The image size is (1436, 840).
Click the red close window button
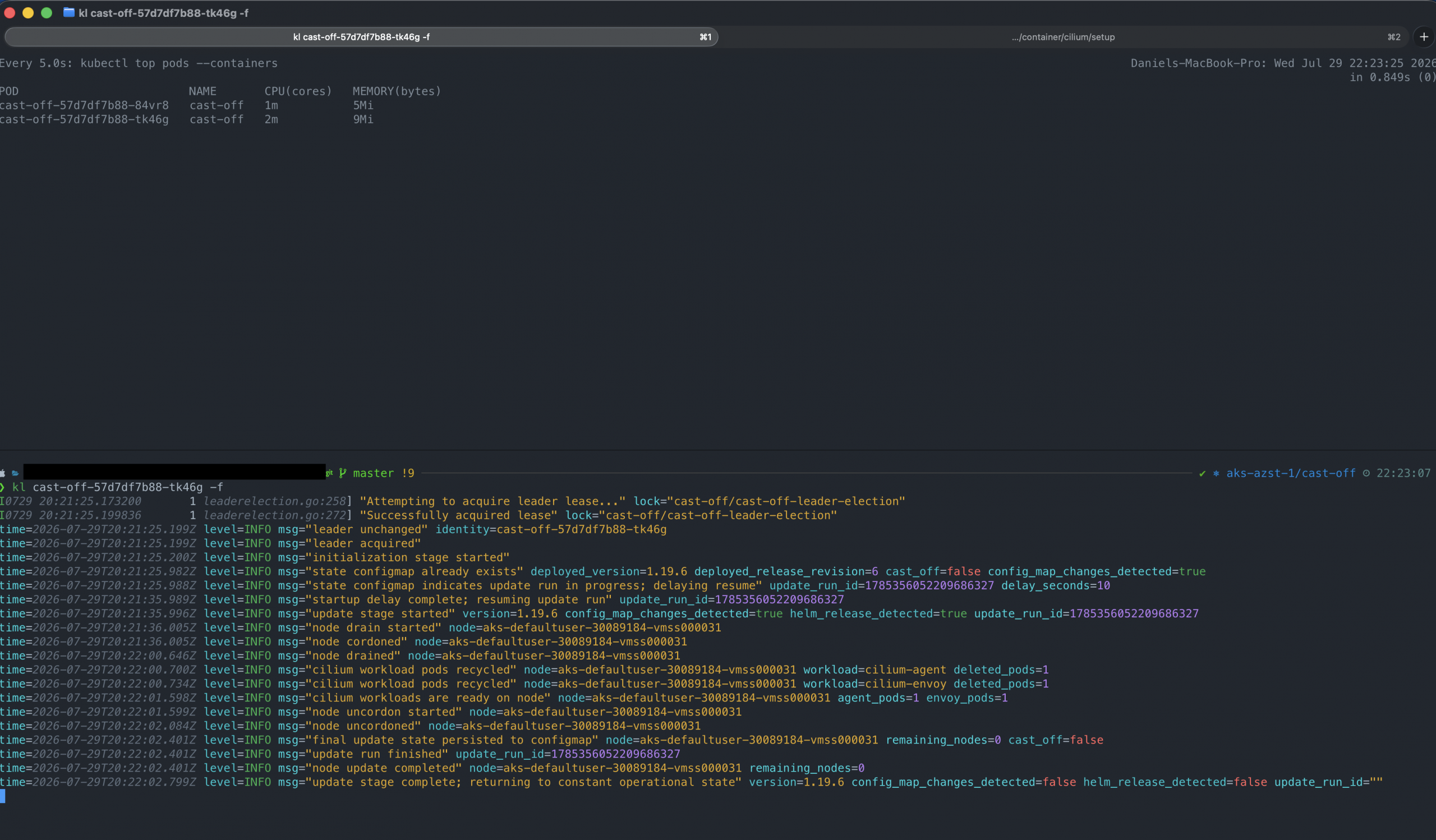10,12
